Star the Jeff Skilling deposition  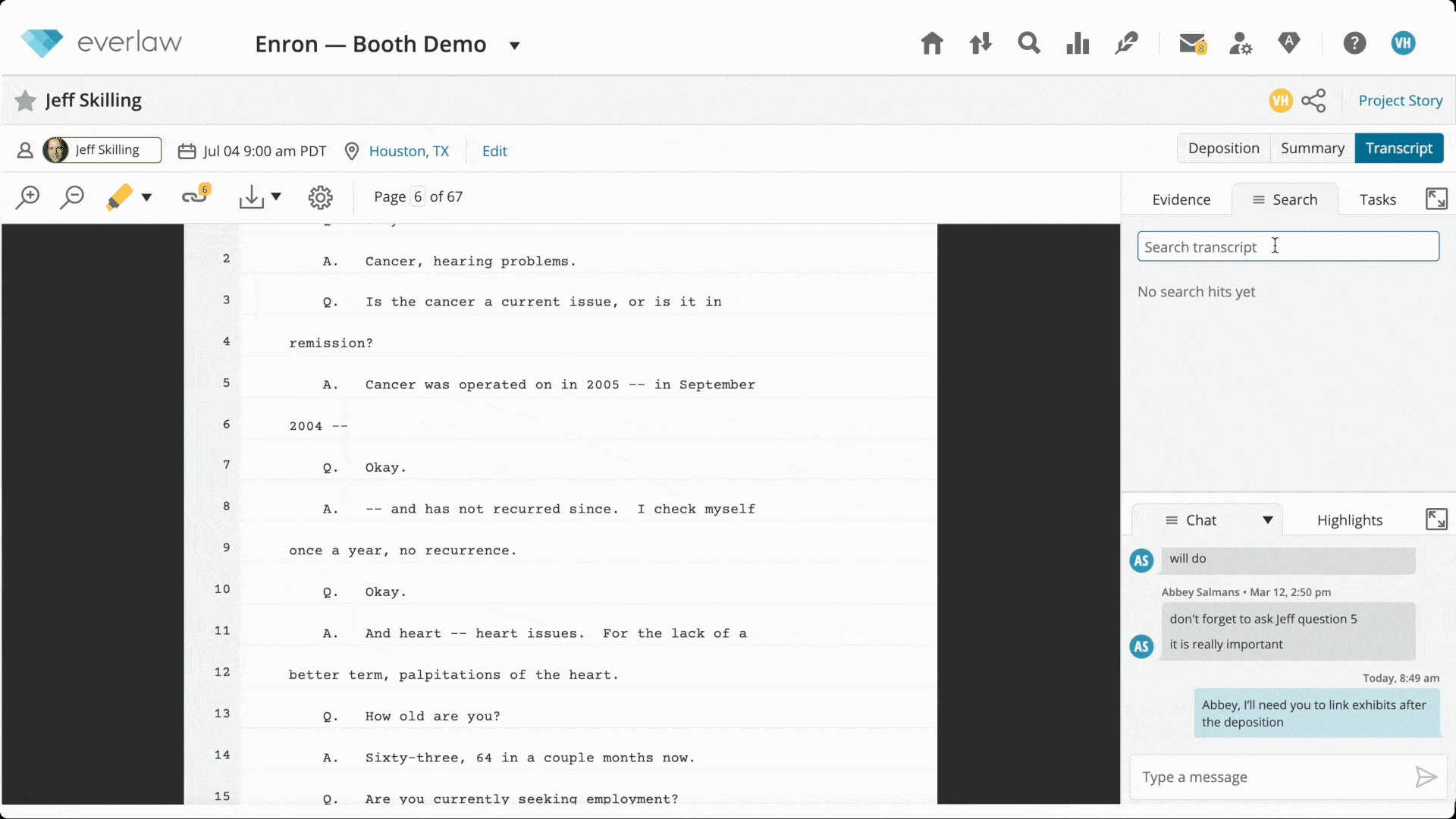coord(25,100)
